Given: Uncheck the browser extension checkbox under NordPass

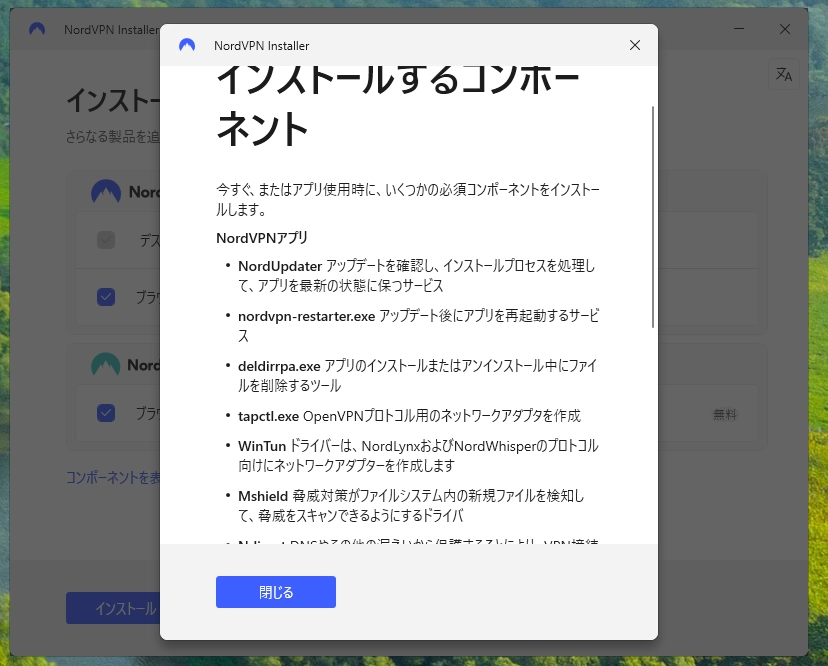Looking at the screenshot, I should 106,412.
